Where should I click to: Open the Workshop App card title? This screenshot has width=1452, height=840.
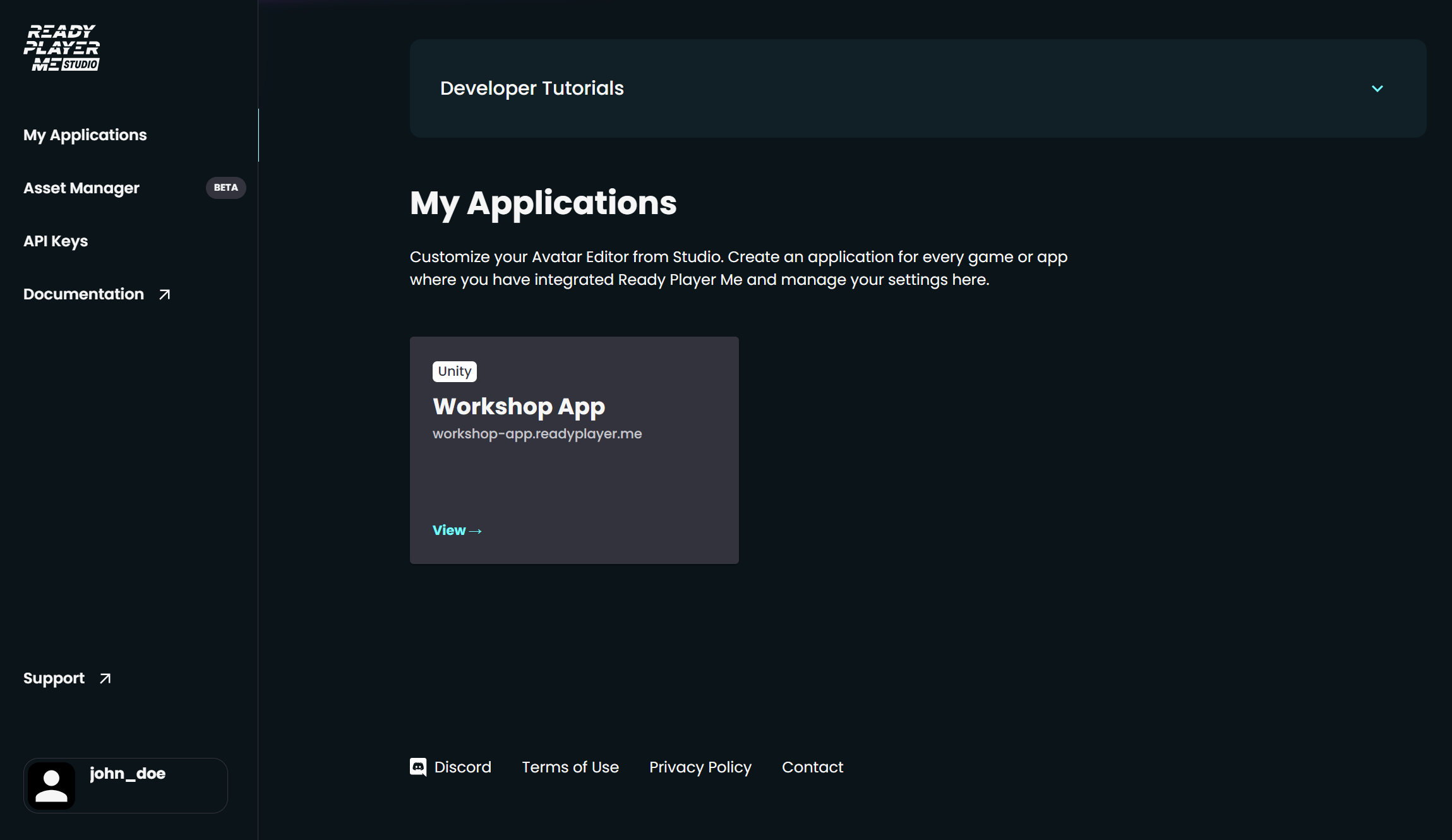coord(519,407)
